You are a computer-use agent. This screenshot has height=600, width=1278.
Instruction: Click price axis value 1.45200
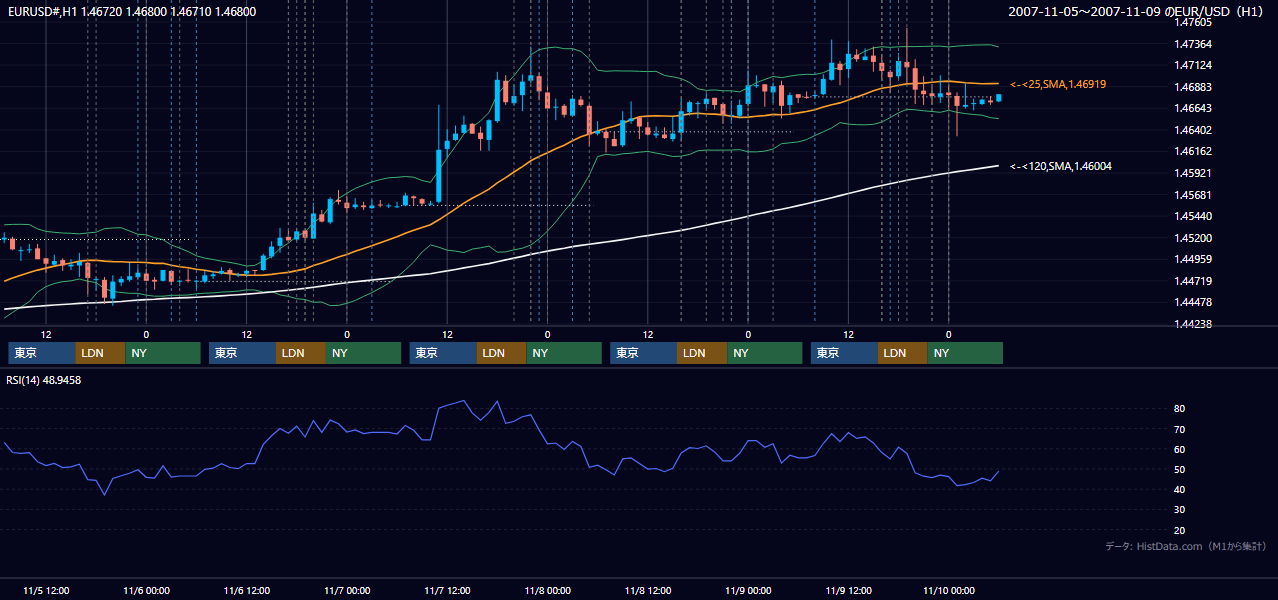[x=1192, y=238]
